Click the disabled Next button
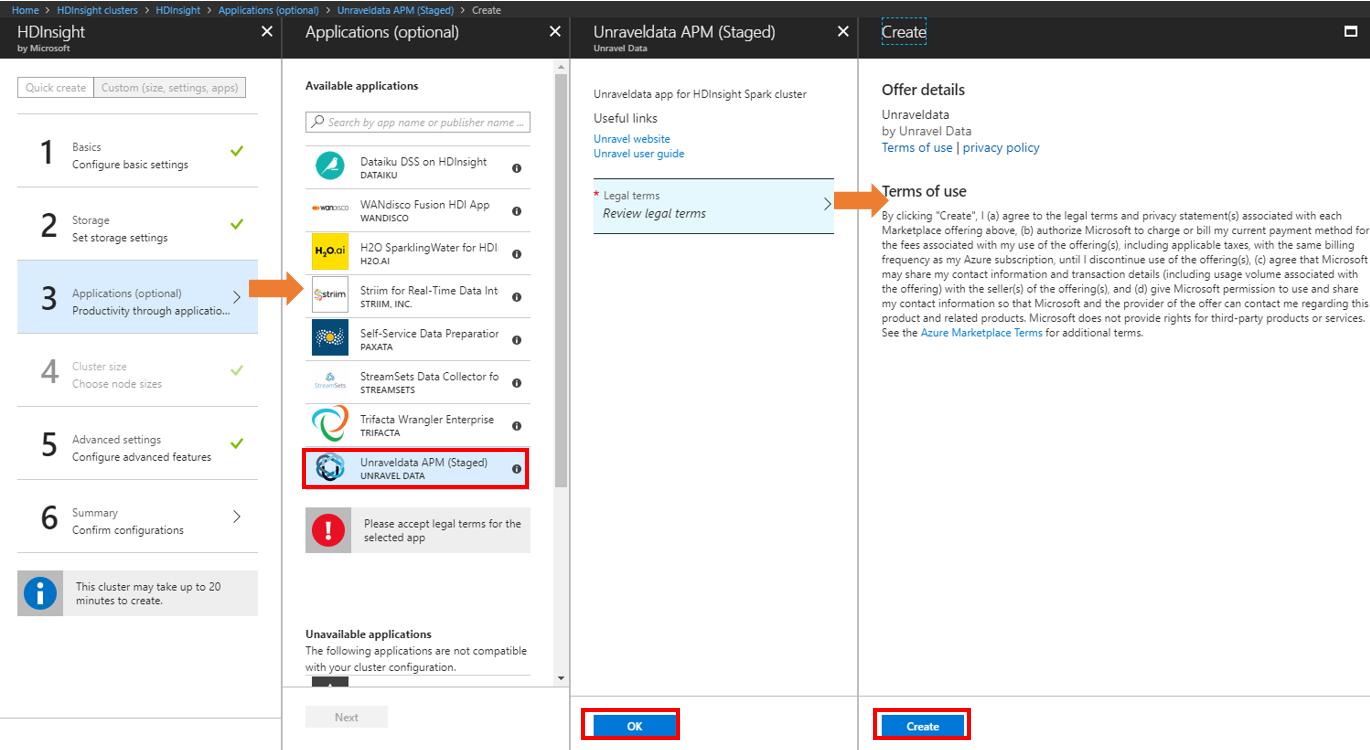 346,717
